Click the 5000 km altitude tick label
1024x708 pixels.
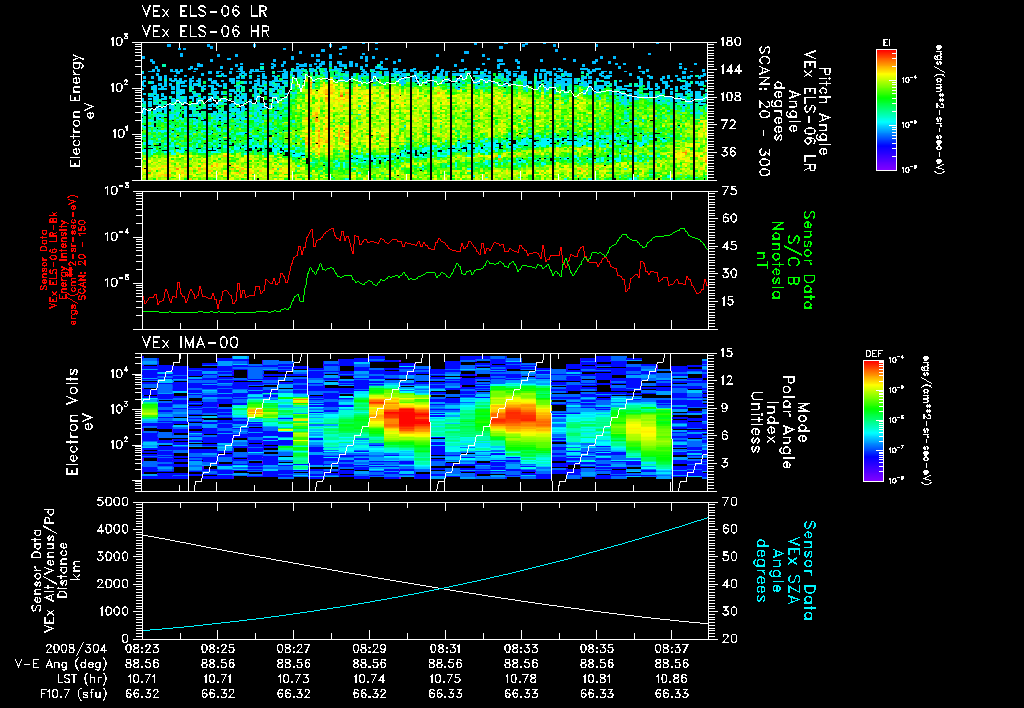point(112,502)
